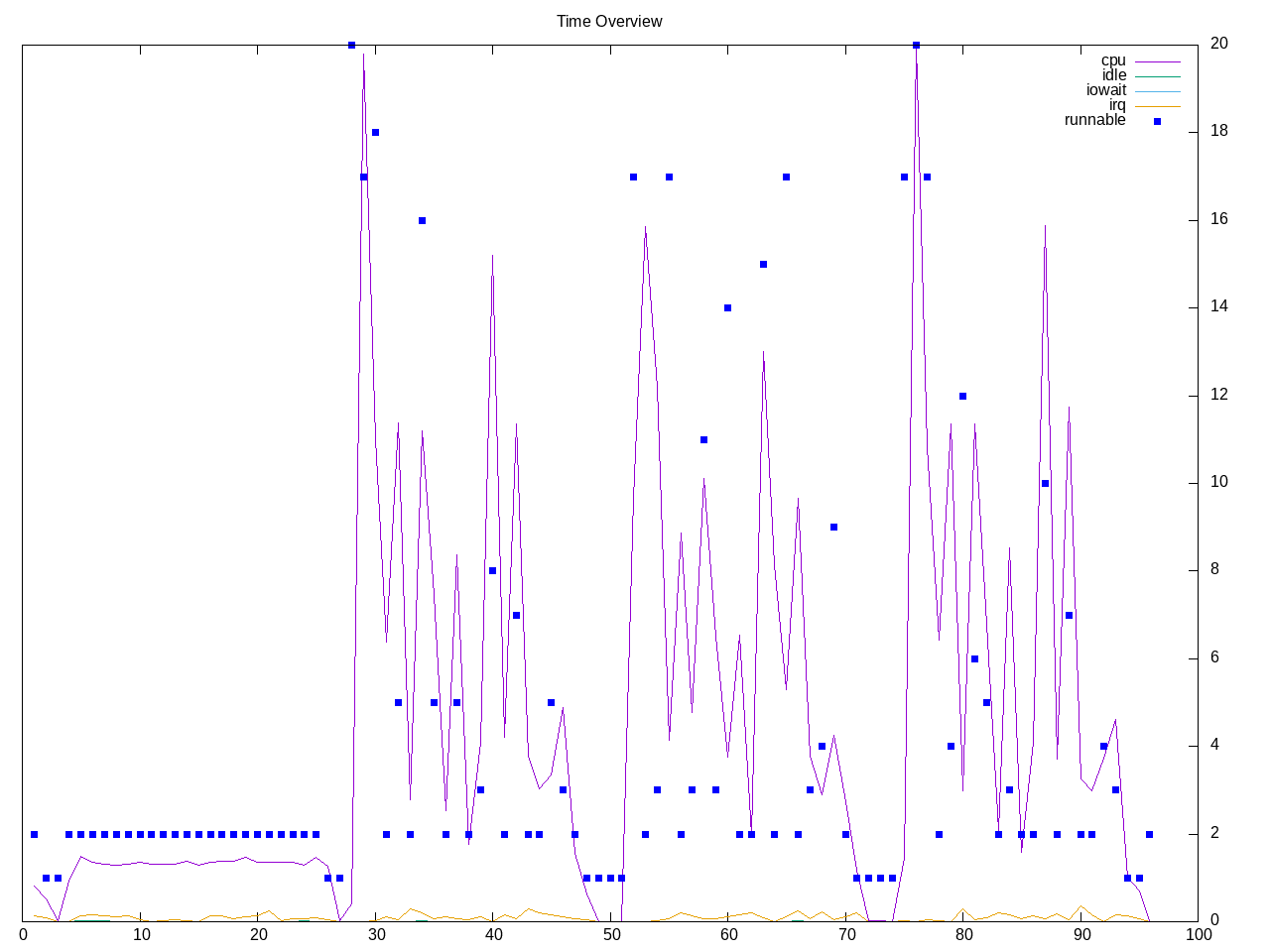Click the y-axis tick label 10
Viewport: 1270px width, 952px height.
1218,482
